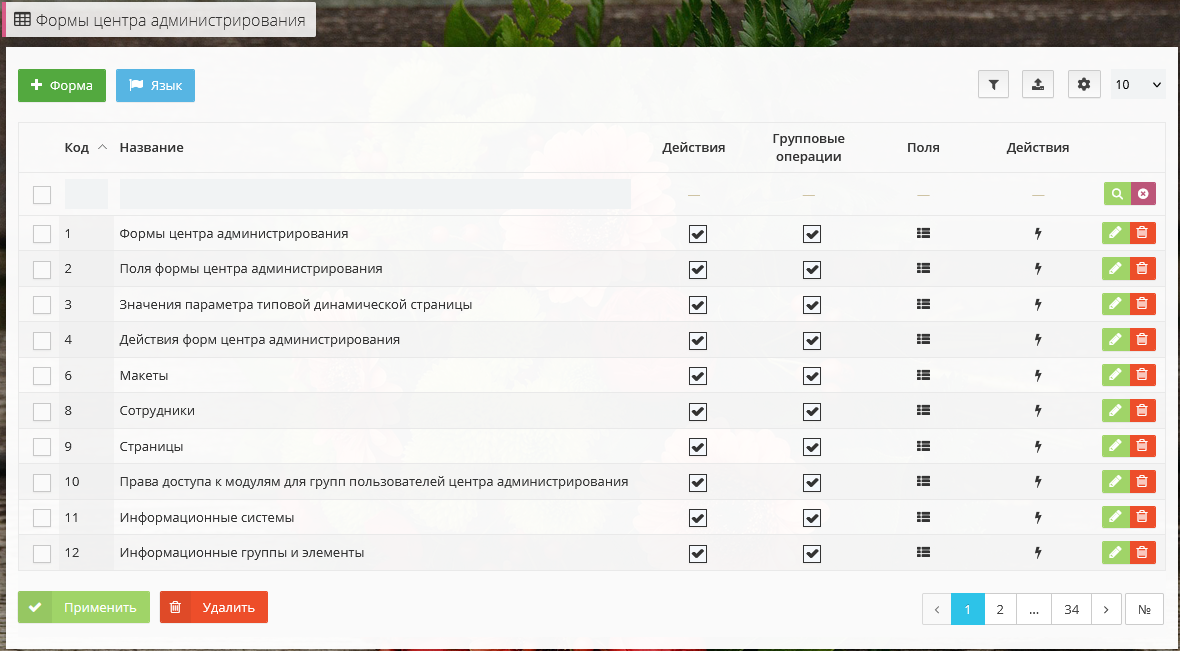Toggle Действия checkbox for Сотрудники
The height and width of the screenshot is (651, 1180).
(698, 411)
